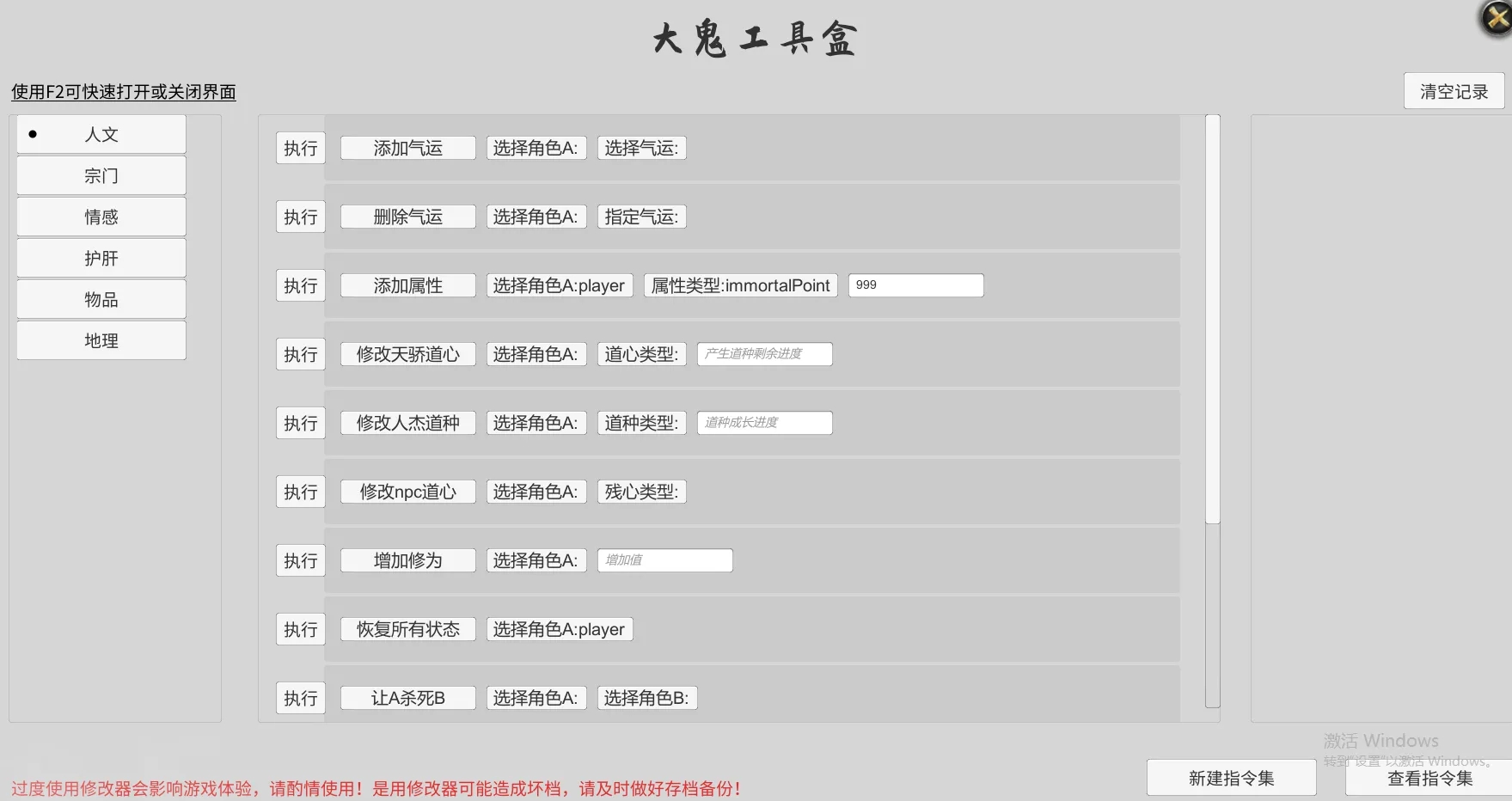The image size is (1512, 801).
Task: Open the 地理 category panel
Action: click(101, 340)
